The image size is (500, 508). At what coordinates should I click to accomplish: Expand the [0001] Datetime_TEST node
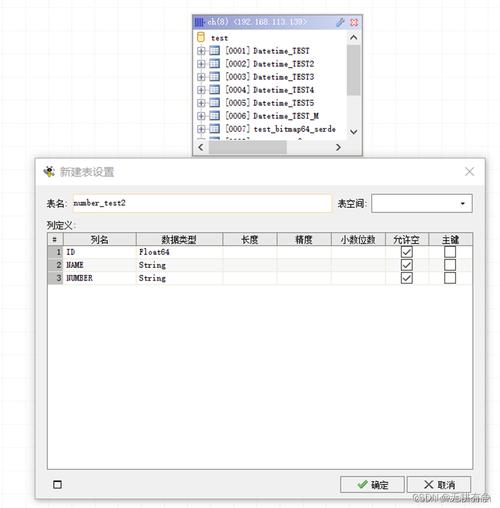click(x=201, y=51)
